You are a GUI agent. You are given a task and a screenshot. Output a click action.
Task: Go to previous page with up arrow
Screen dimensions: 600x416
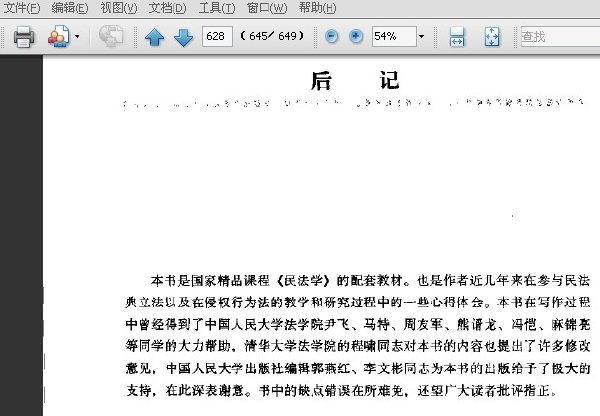(155, 37)
